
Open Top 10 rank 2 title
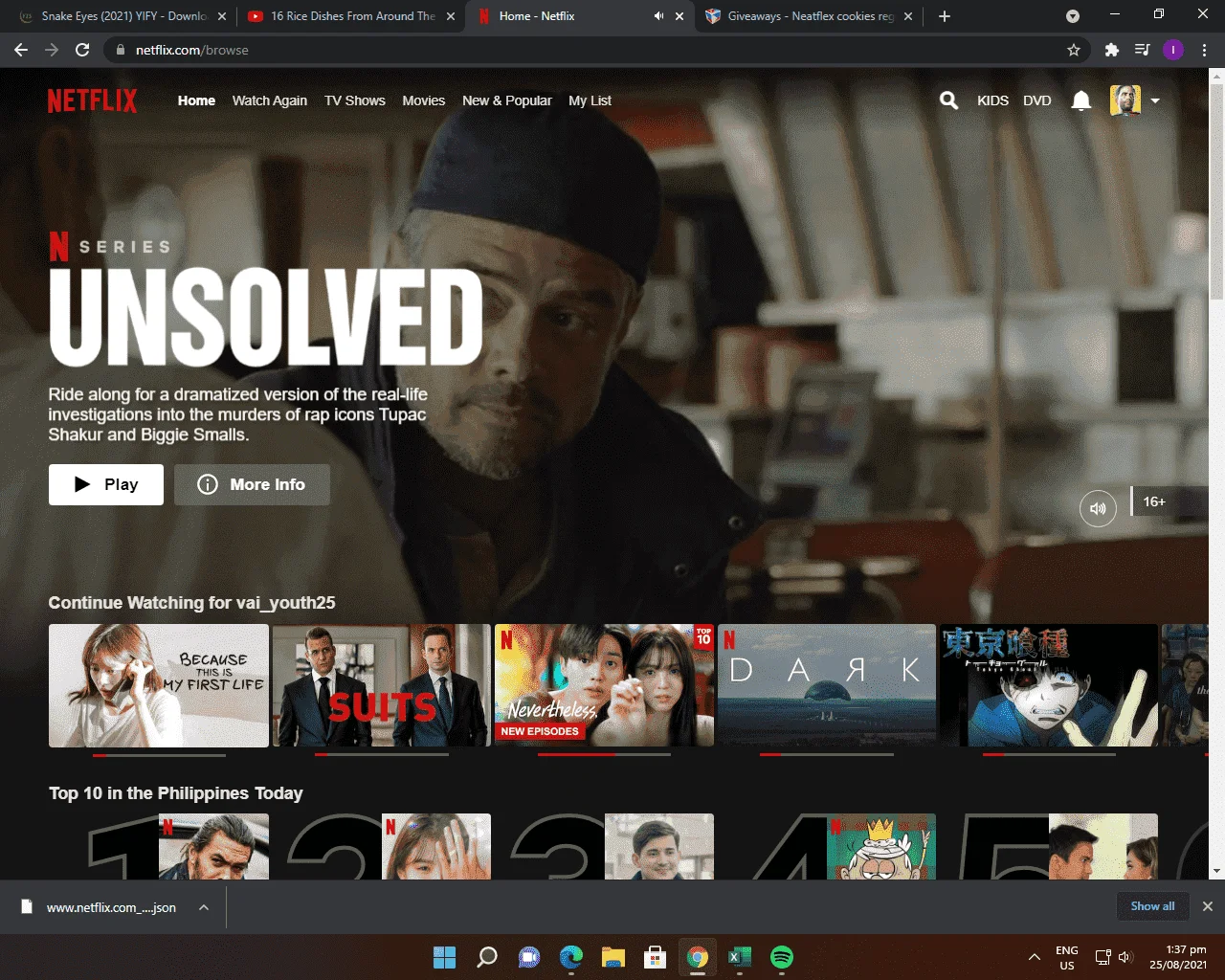(x=389, y=846)
